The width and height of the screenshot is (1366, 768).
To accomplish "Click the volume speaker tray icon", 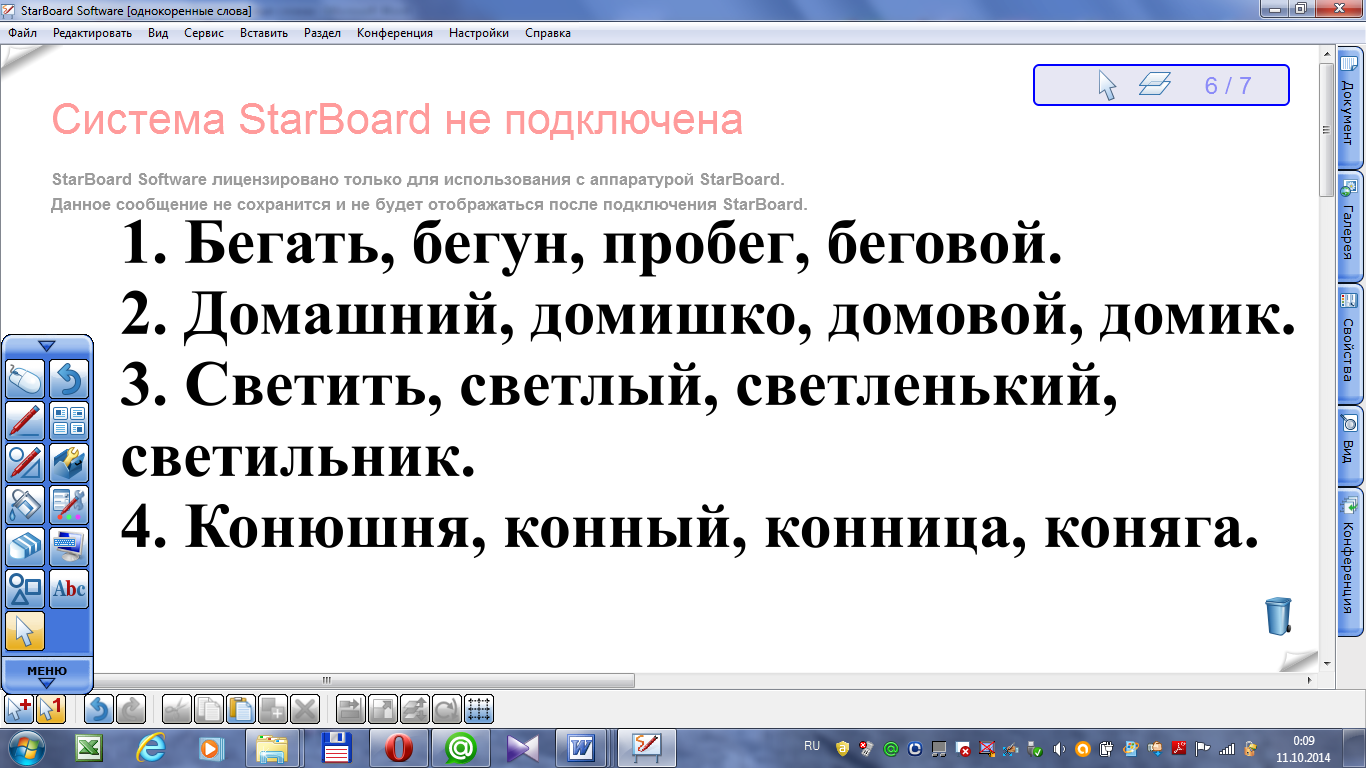I will pos(1059,748).
